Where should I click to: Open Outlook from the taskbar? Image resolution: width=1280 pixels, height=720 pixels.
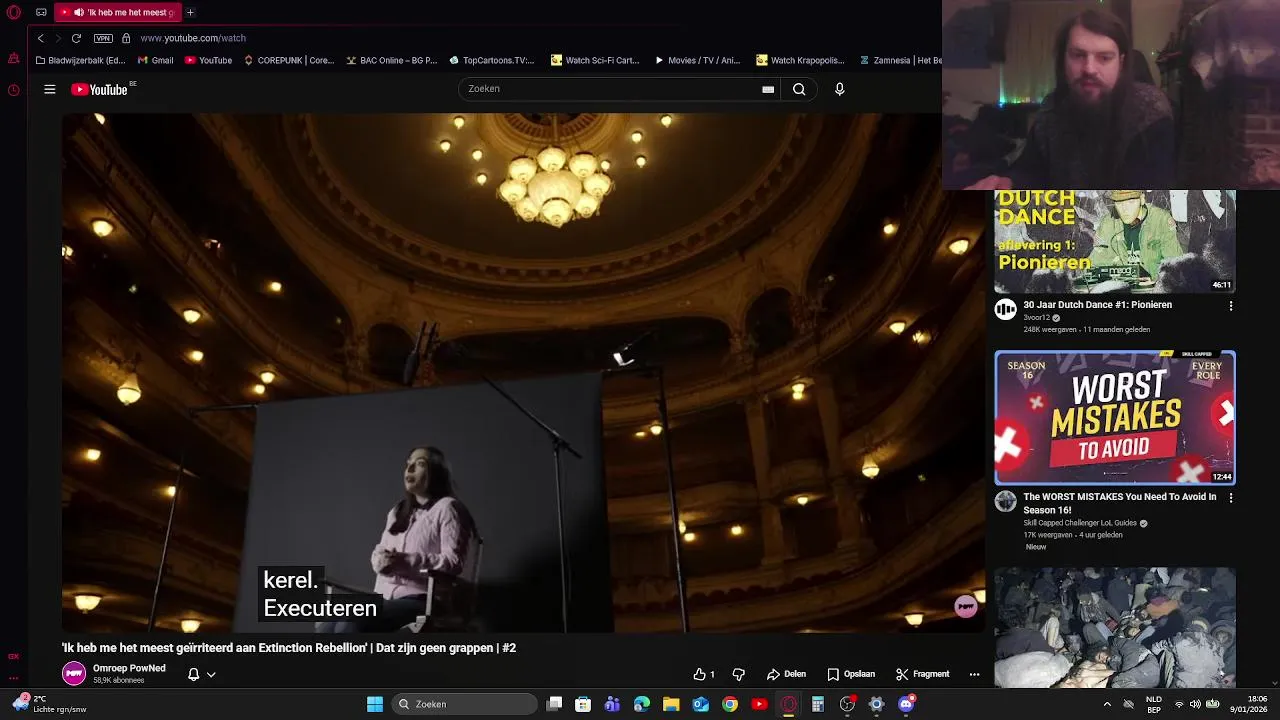(701, 704)
